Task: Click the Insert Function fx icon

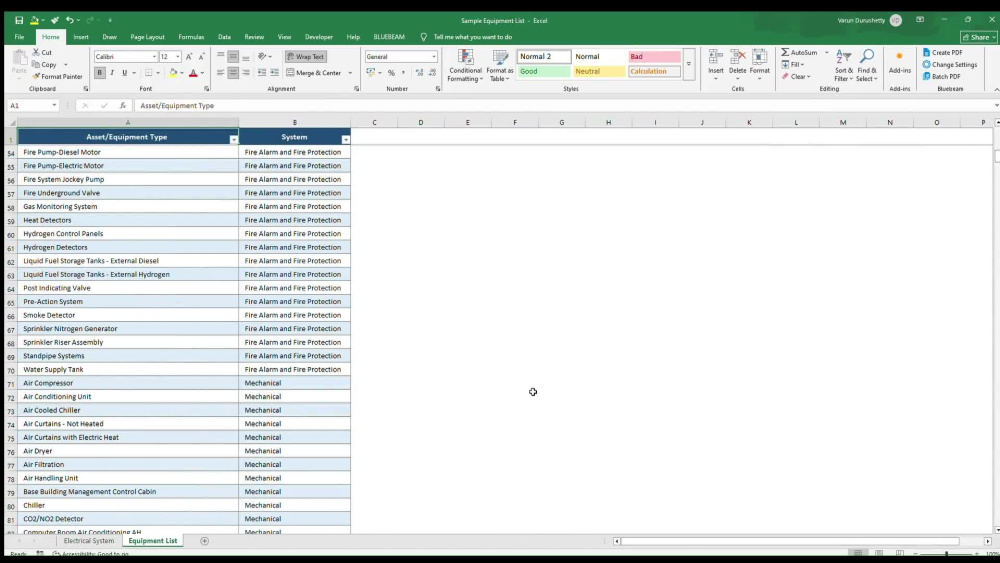Action: tap(122, 105)
